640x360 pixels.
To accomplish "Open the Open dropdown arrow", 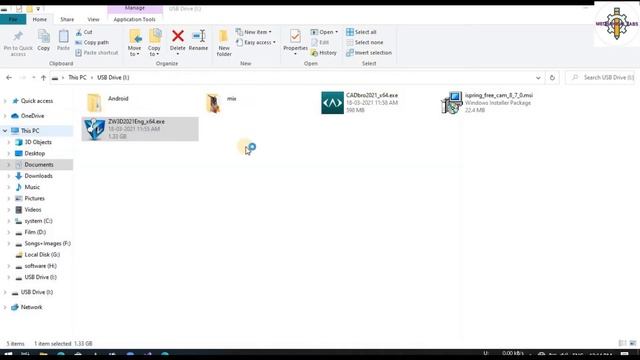I will point(336,32).
